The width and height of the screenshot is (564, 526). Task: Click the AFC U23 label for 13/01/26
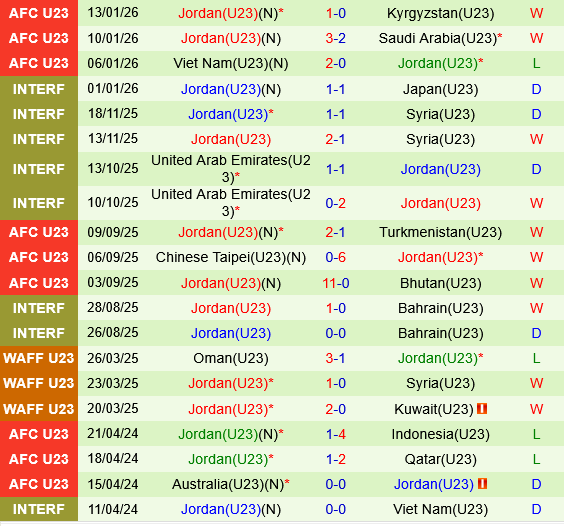point(39,13)
